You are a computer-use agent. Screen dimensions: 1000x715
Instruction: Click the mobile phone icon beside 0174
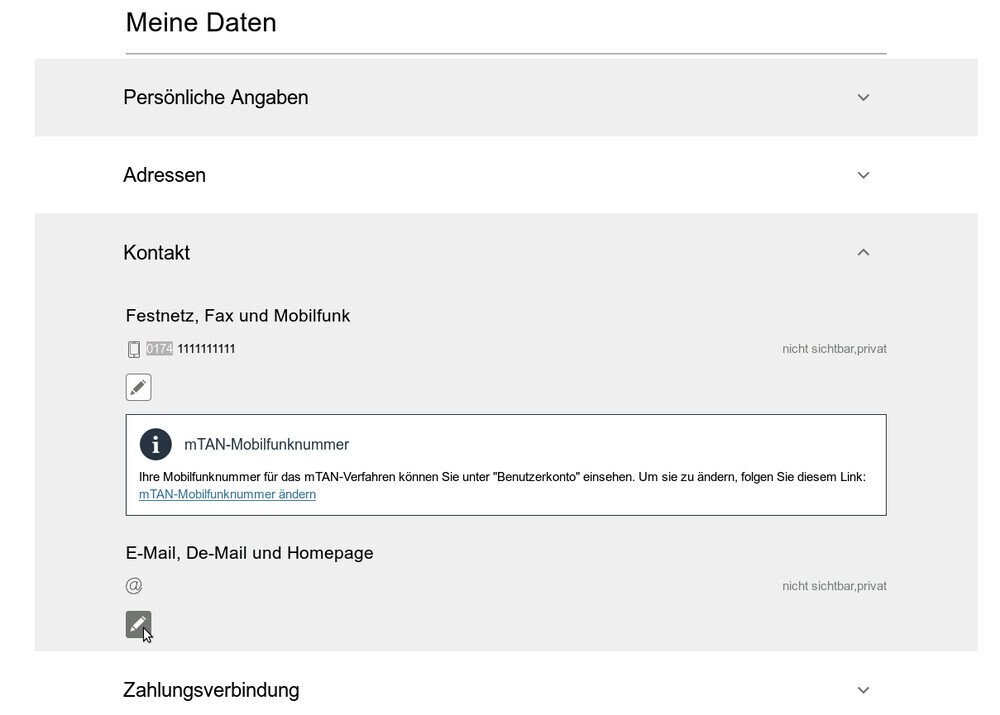pyautogui.click(x=133, y=349)
